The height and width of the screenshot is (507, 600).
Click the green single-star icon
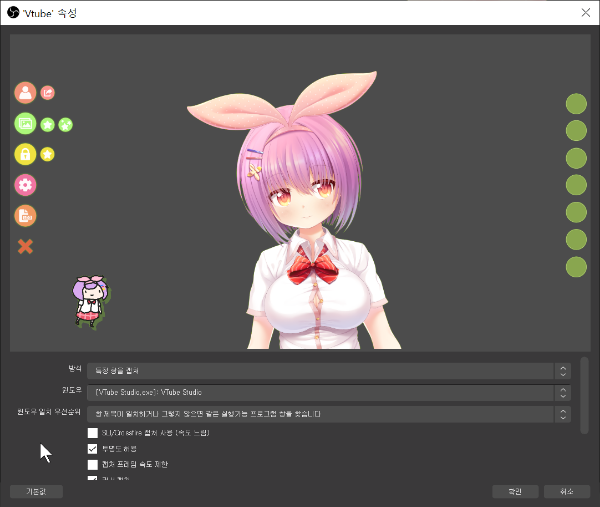point(47,125)
